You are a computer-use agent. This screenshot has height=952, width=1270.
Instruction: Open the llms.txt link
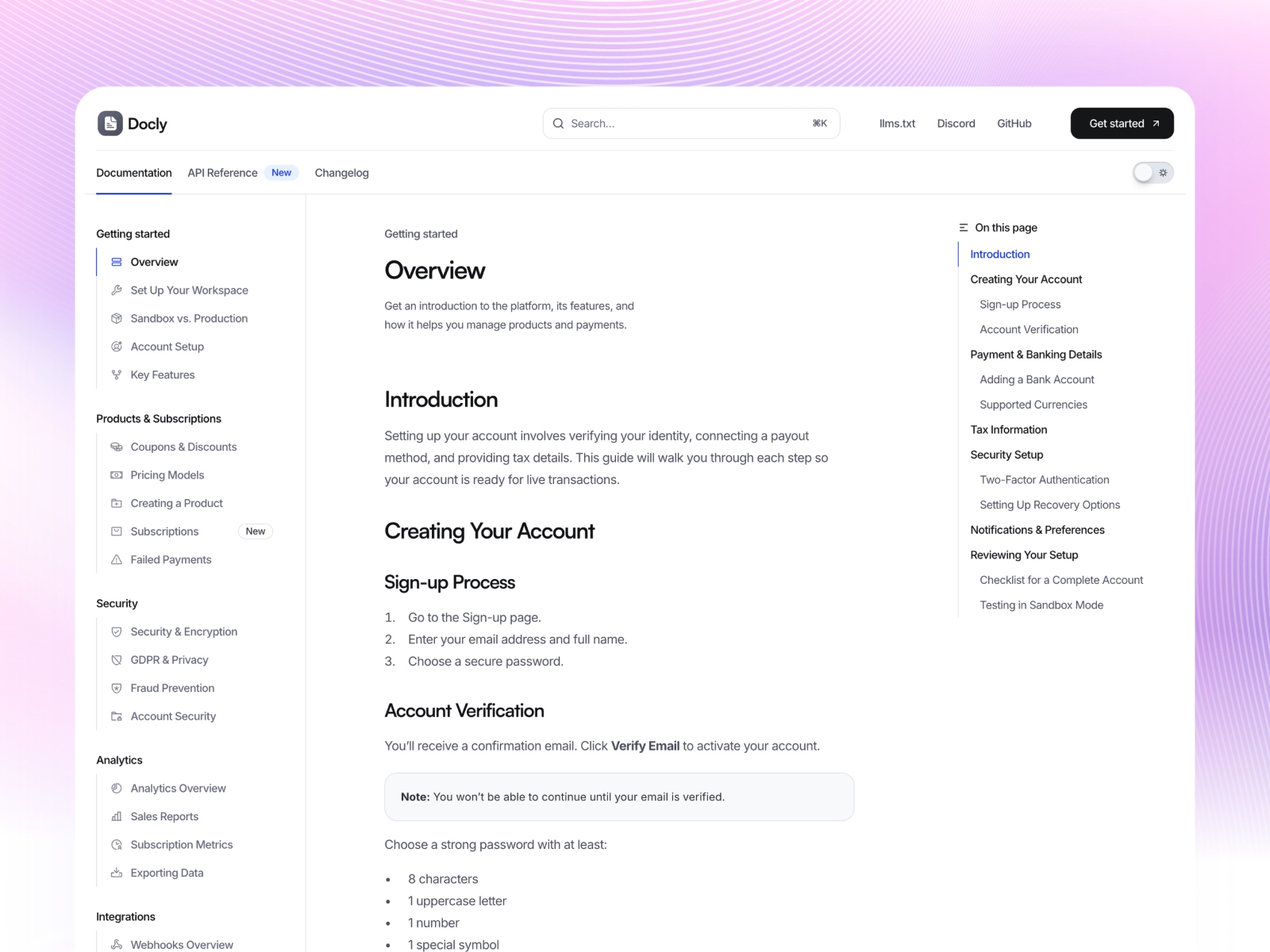click(x=897, y=123)
